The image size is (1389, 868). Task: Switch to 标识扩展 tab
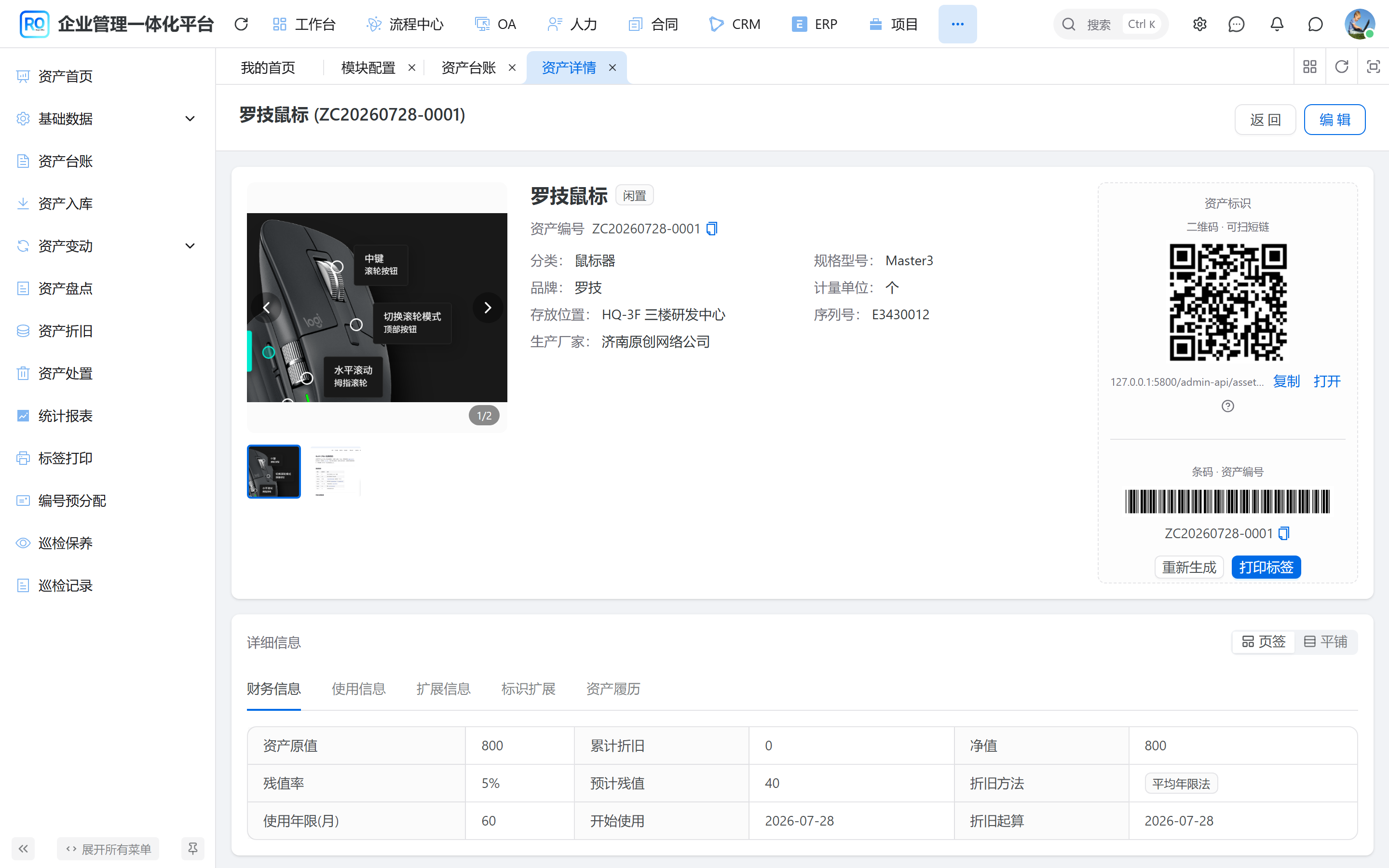tap(528, 689)
